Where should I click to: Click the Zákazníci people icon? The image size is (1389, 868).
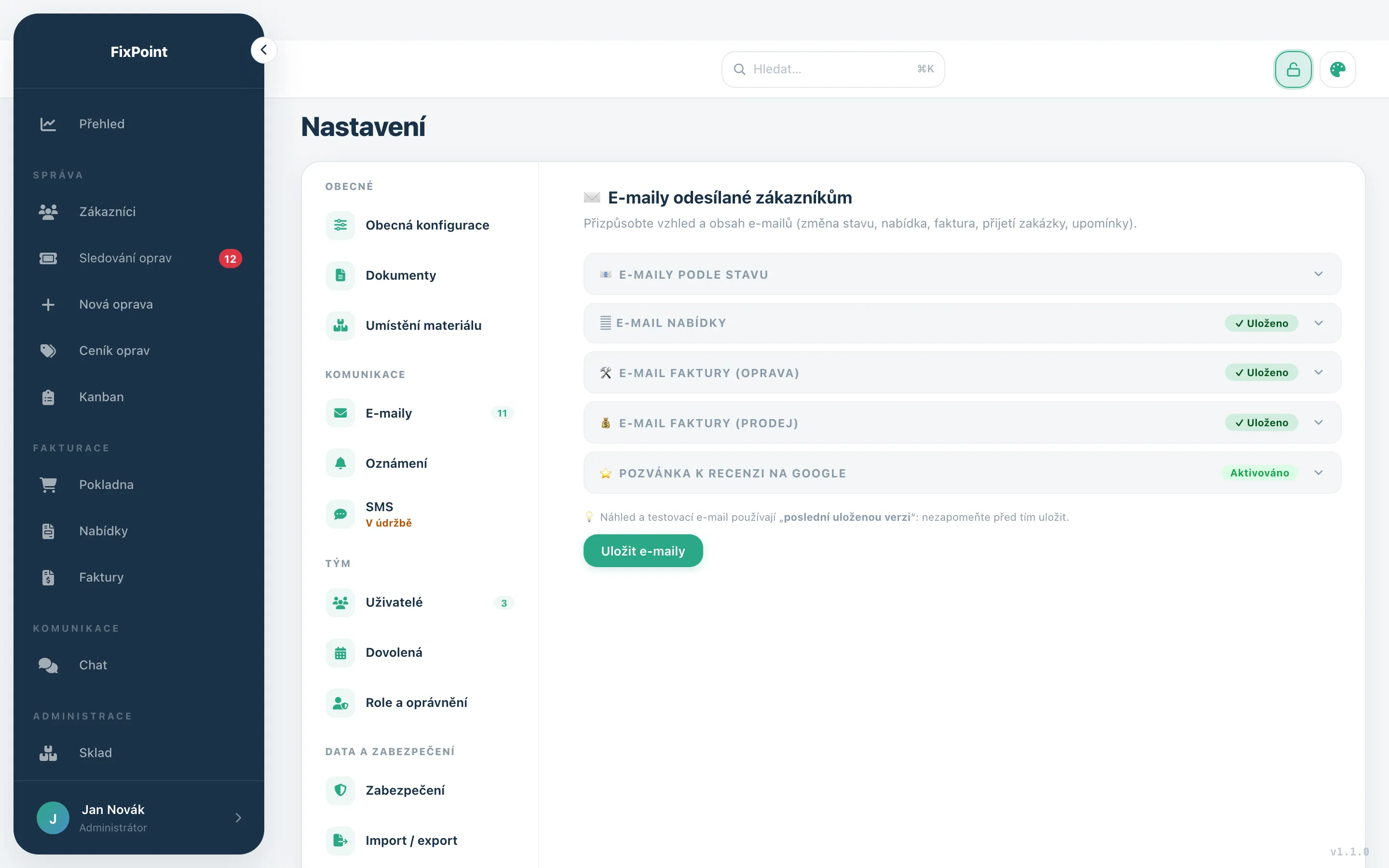(x=48, y=212)
